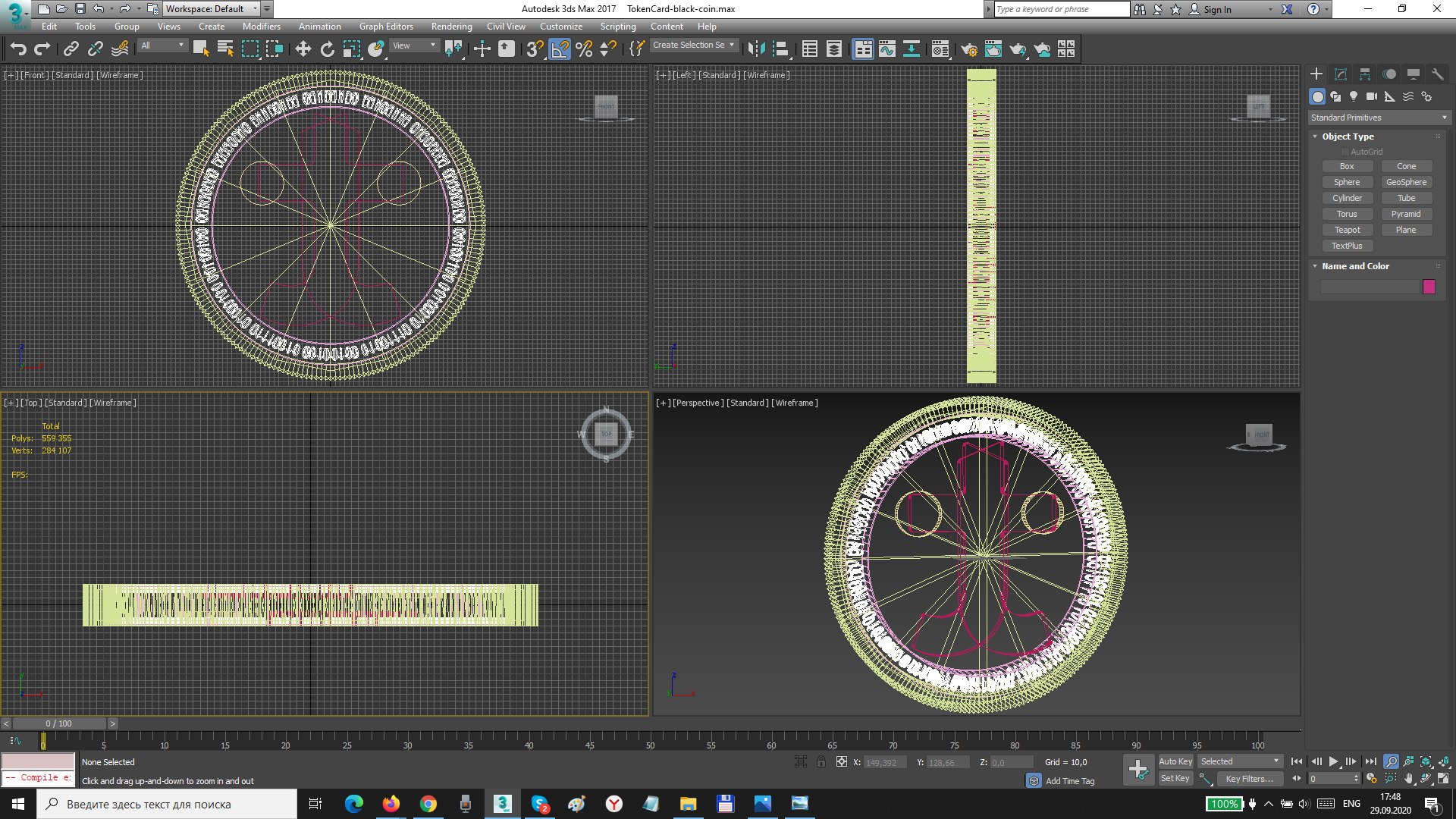Click the TextPlus button

(x=1347, y=246)
